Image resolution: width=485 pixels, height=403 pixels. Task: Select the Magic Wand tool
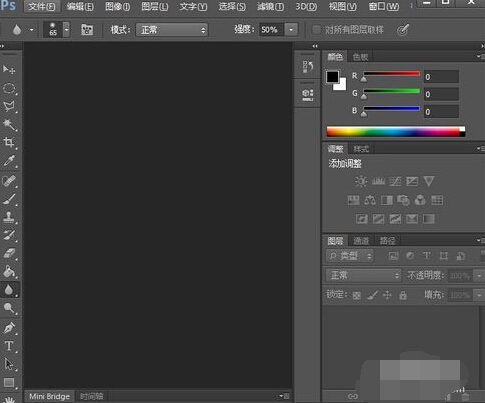[x=9, y=125]
